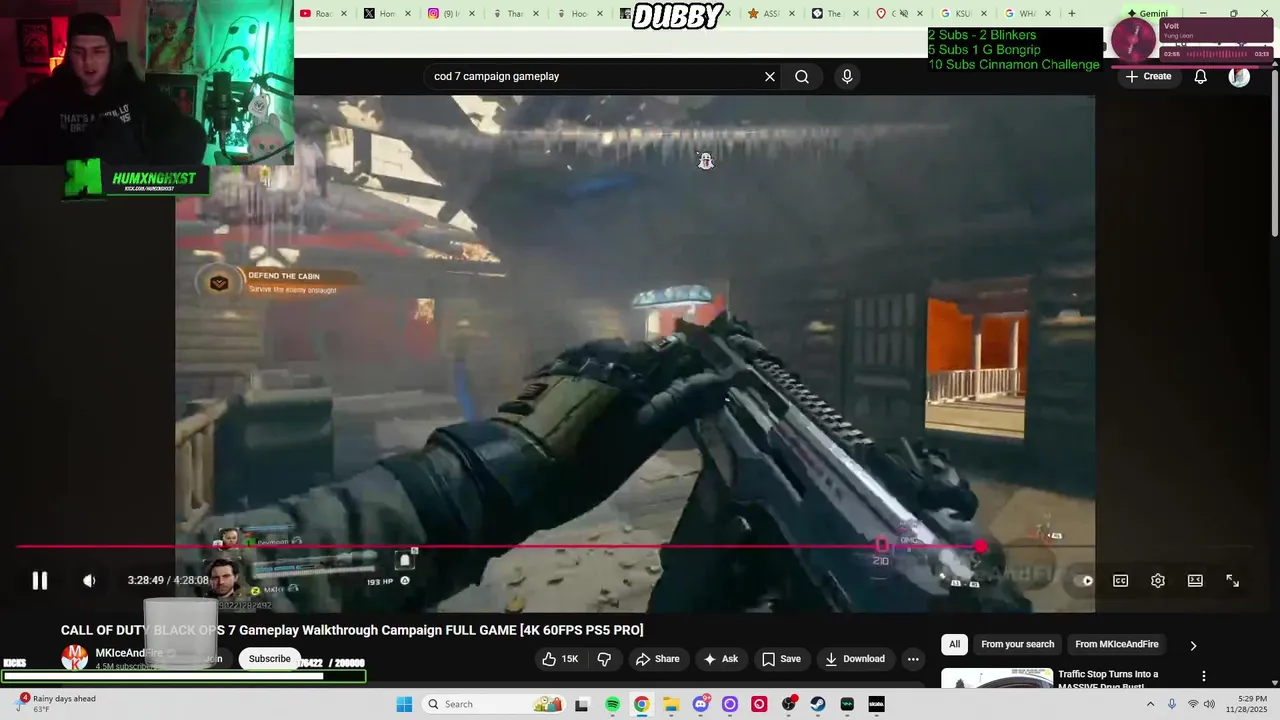Click the search magnifier button

point(802,77)
